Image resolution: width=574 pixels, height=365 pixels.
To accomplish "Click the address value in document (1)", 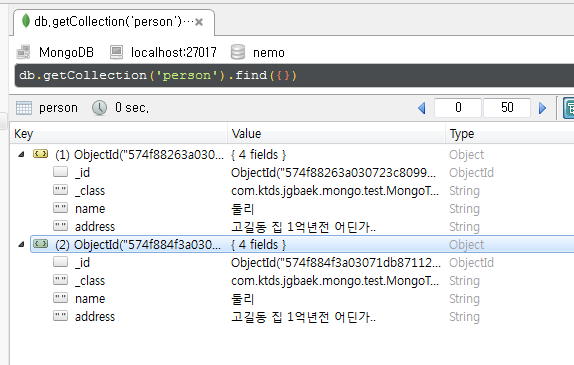I will click(303, 227).
